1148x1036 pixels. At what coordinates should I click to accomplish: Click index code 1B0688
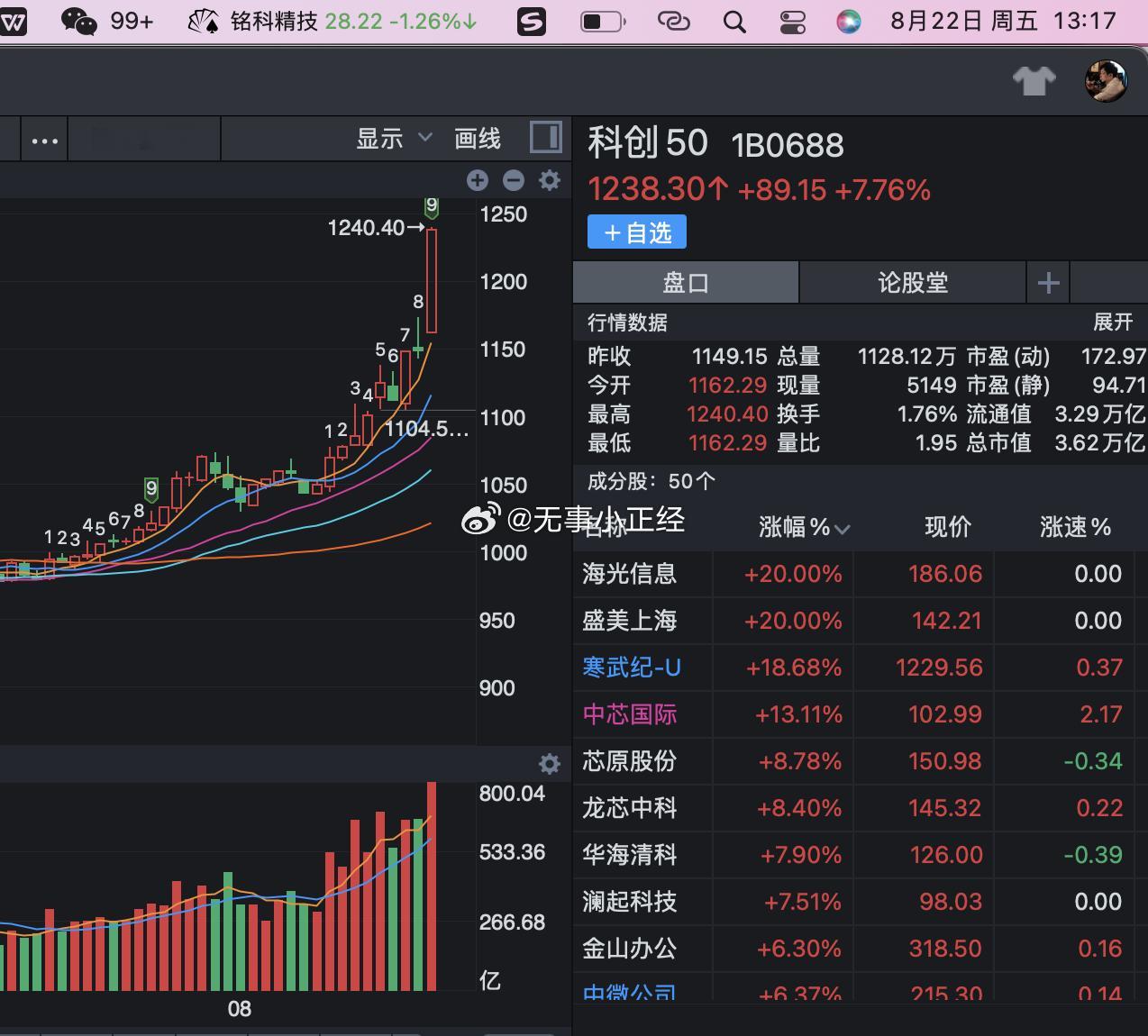point(788,145)
